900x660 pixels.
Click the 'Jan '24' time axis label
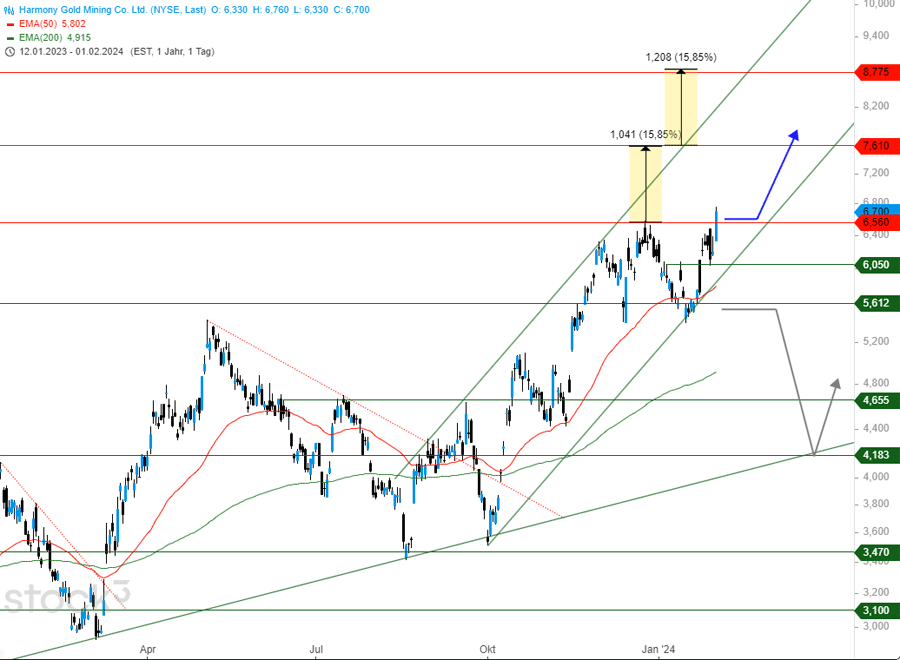pos(656,649)
